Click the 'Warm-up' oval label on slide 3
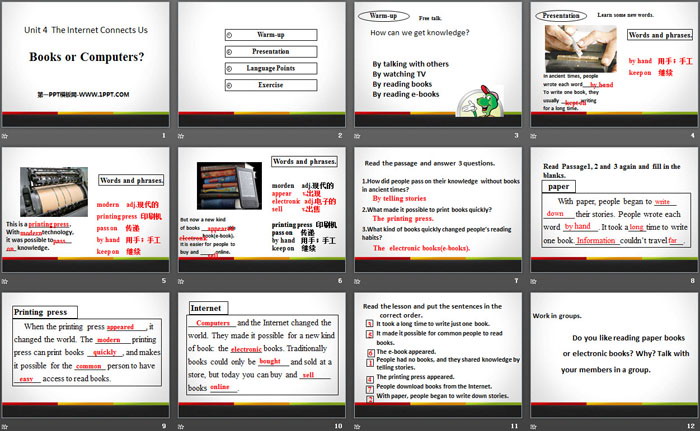Screen dimensions: 700x431 point(383,16)
